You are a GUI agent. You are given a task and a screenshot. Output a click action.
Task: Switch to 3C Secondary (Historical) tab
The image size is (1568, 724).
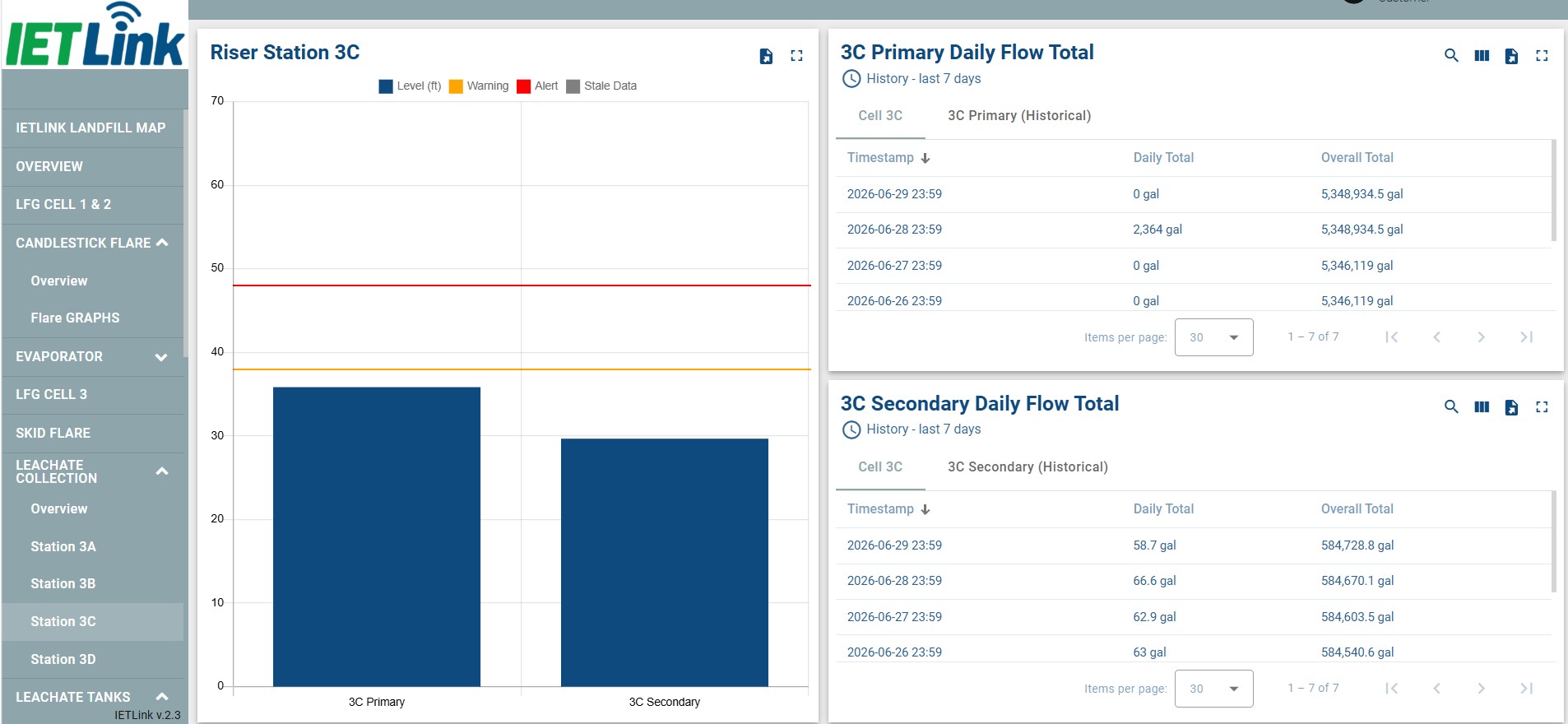pos(1028,466)
